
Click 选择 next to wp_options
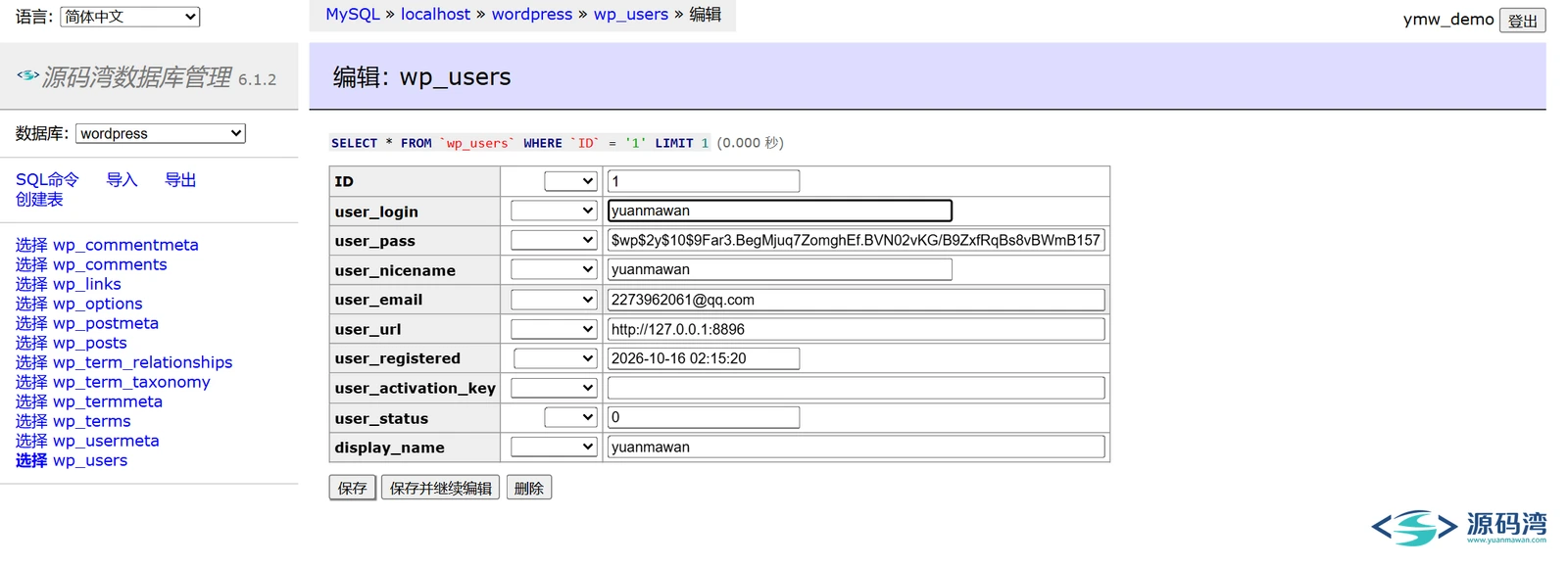click(x=31, y=304)
